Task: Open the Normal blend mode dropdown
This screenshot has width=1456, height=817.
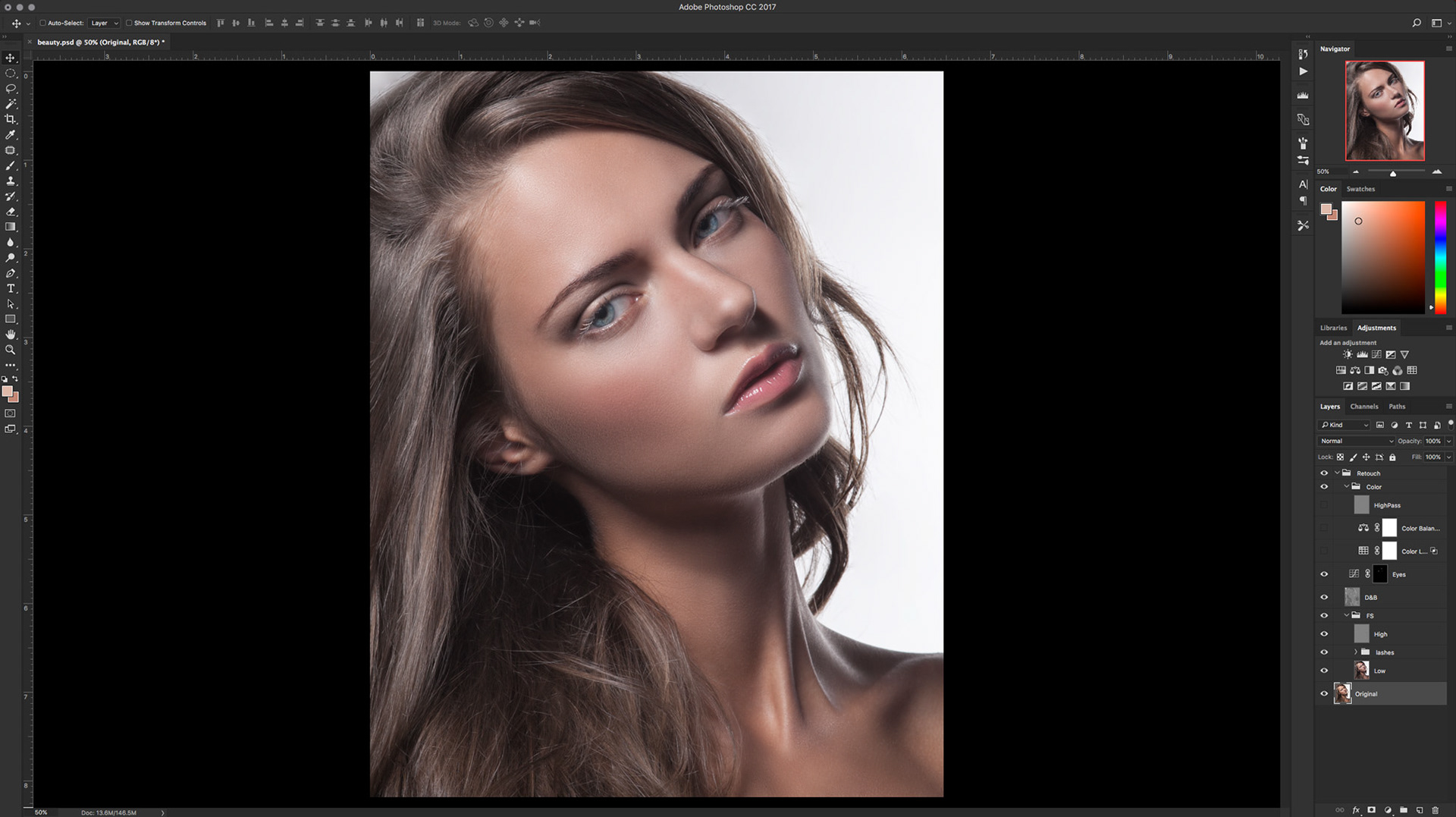Action: 1356,441
